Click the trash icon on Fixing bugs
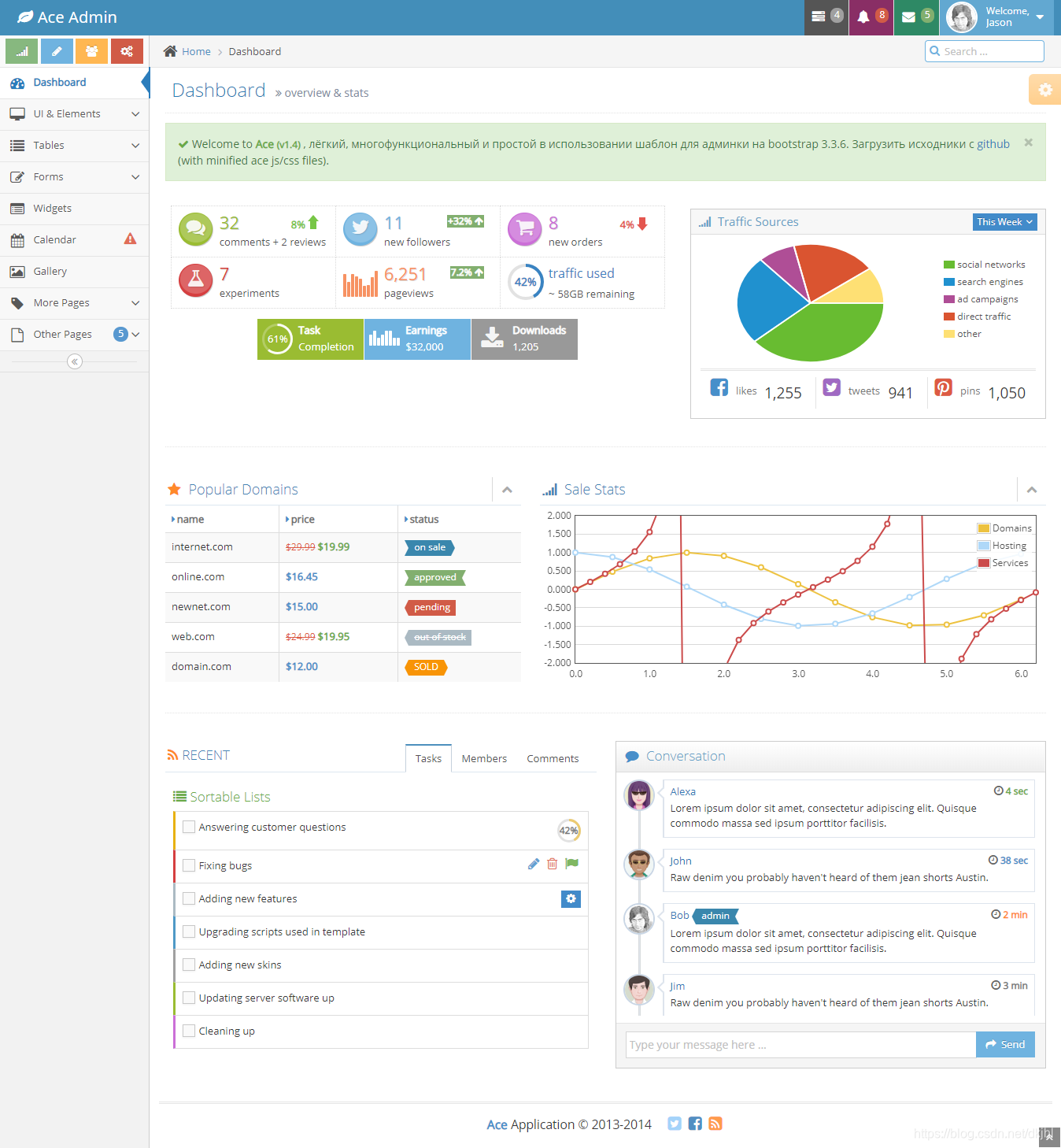 (x=553, y=864)
